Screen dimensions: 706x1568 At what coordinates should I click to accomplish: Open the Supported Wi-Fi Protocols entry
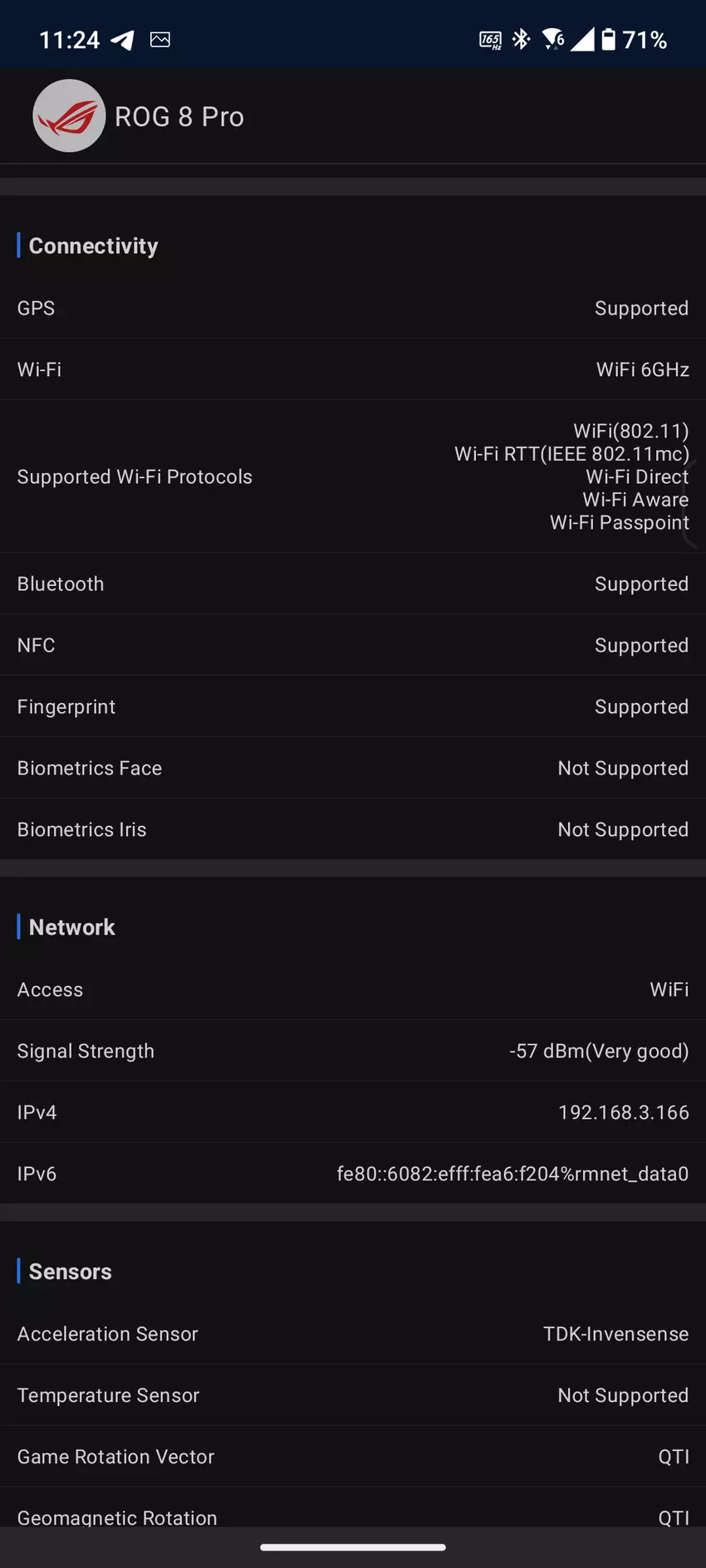click(353, 476)
